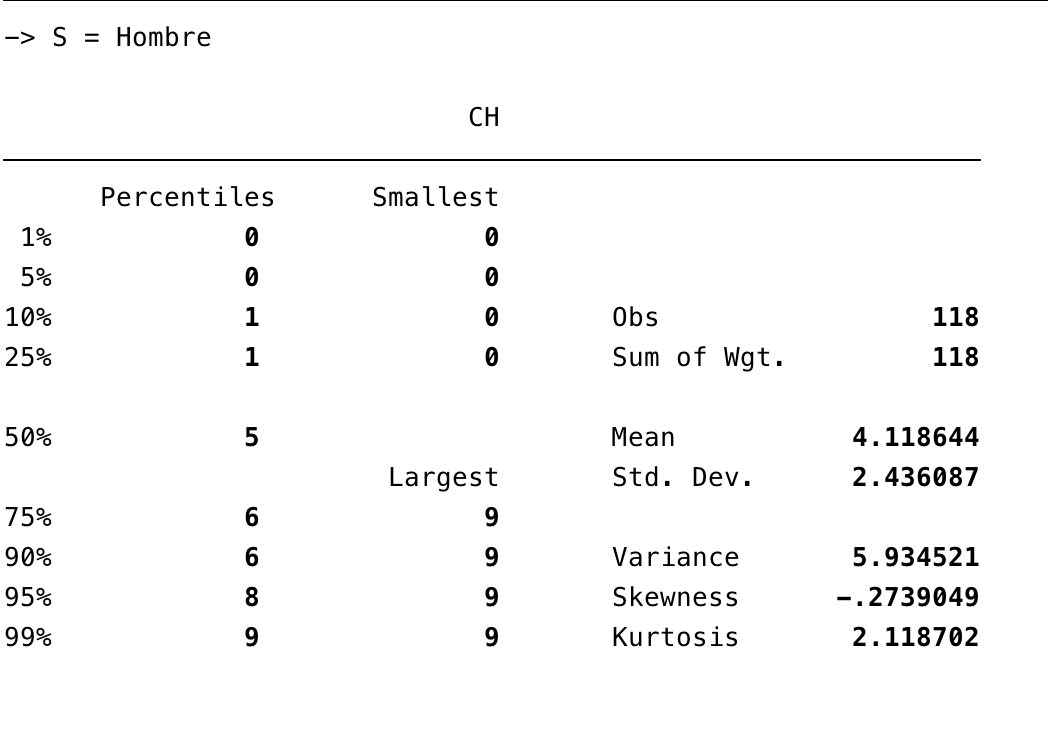Click the Obs label
Image resolution: width=1048 pixels, height=736 pixels.
click(635, 318)
